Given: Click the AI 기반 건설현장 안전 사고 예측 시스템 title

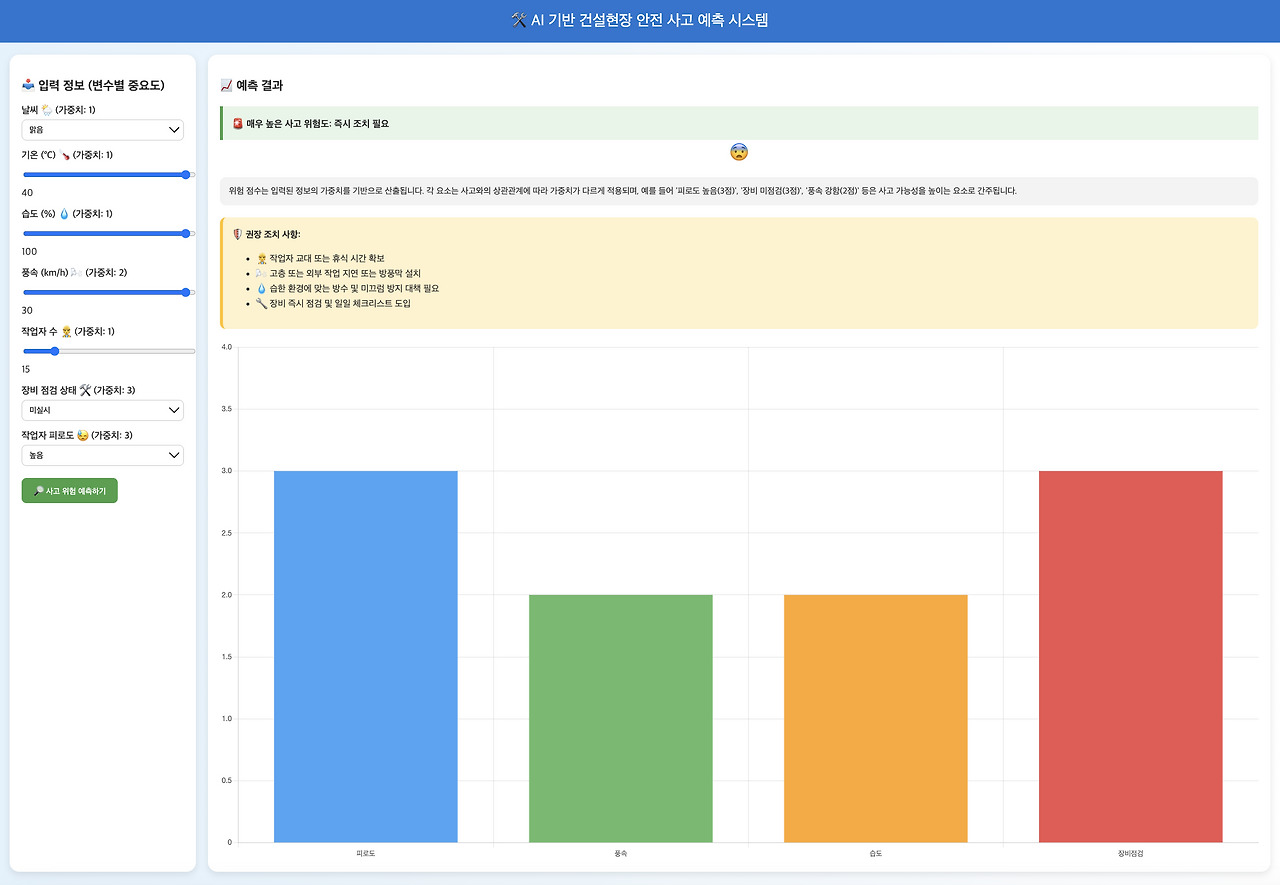Looking at the screenshot, I should click(x=650, y=20).
